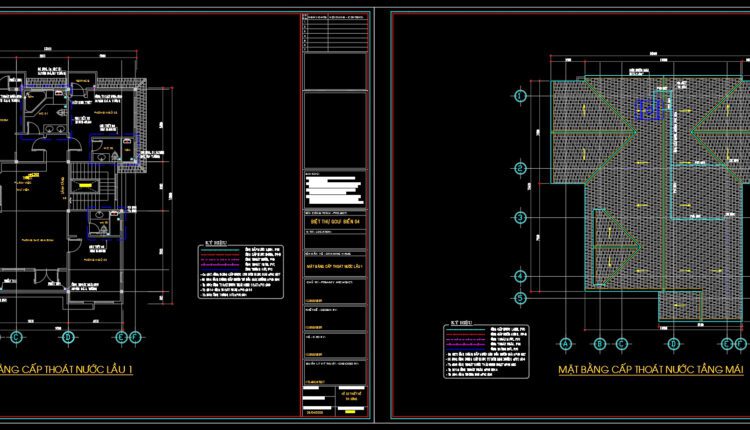Click grid bubble 1 on the roof plan

pos(520,96)
